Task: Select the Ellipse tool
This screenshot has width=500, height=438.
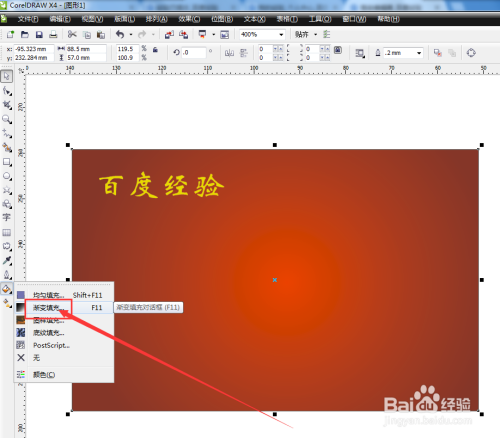Action: [x=7, y=176]
